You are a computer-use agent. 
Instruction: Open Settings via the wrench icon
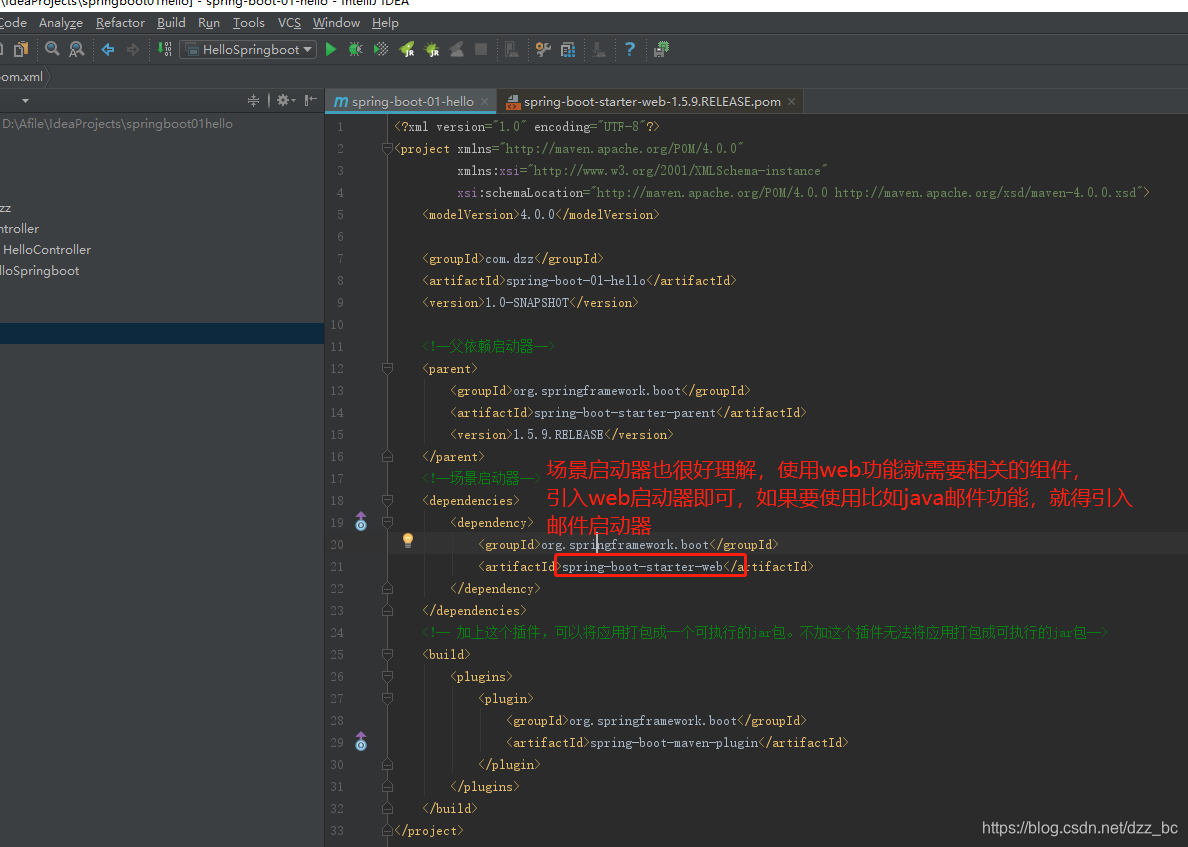tap(543, 49)
